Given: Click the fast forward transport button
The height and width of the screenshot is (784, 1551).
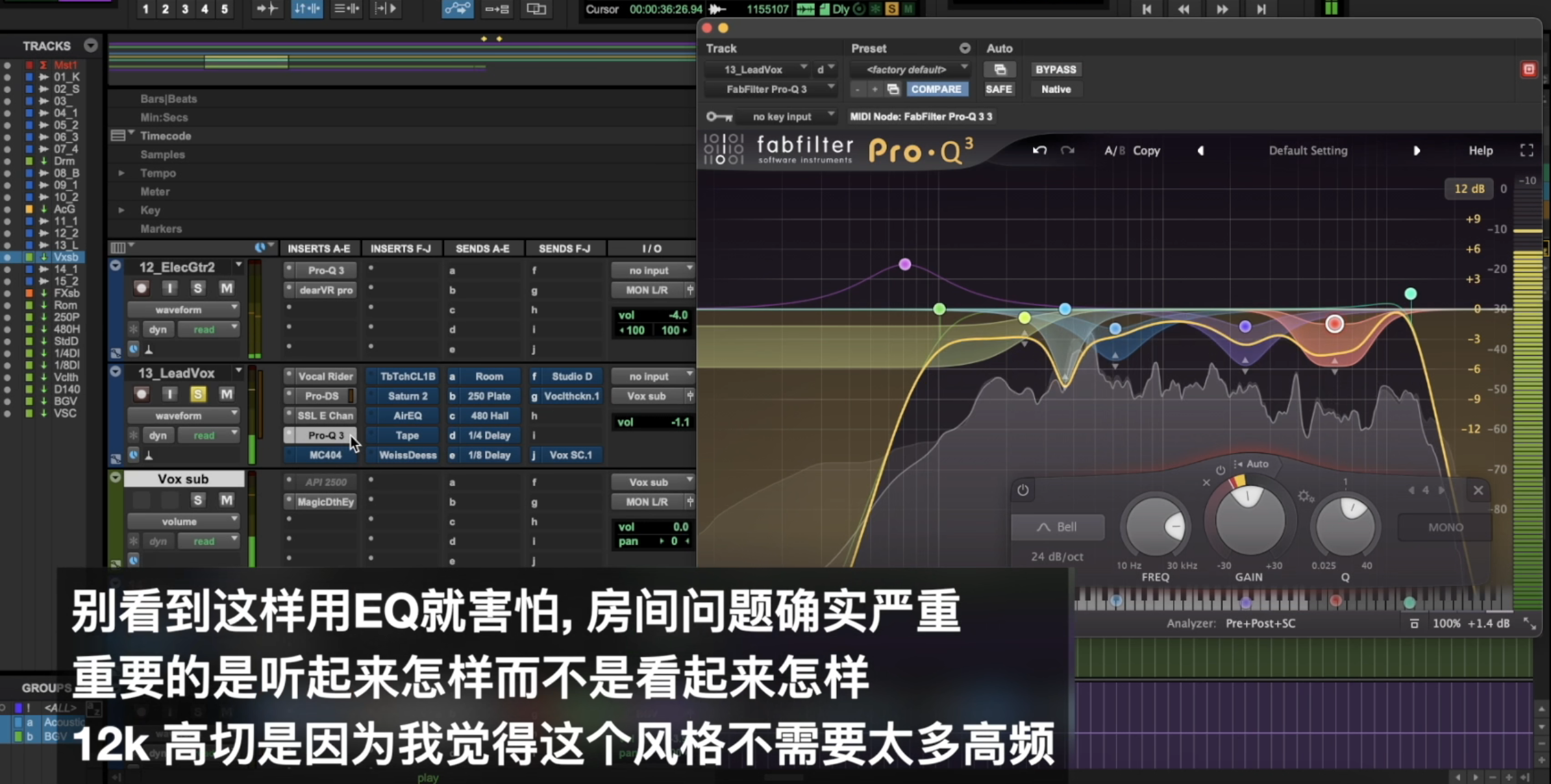Looking at the screenshot, I should (x=1222, y=9).
